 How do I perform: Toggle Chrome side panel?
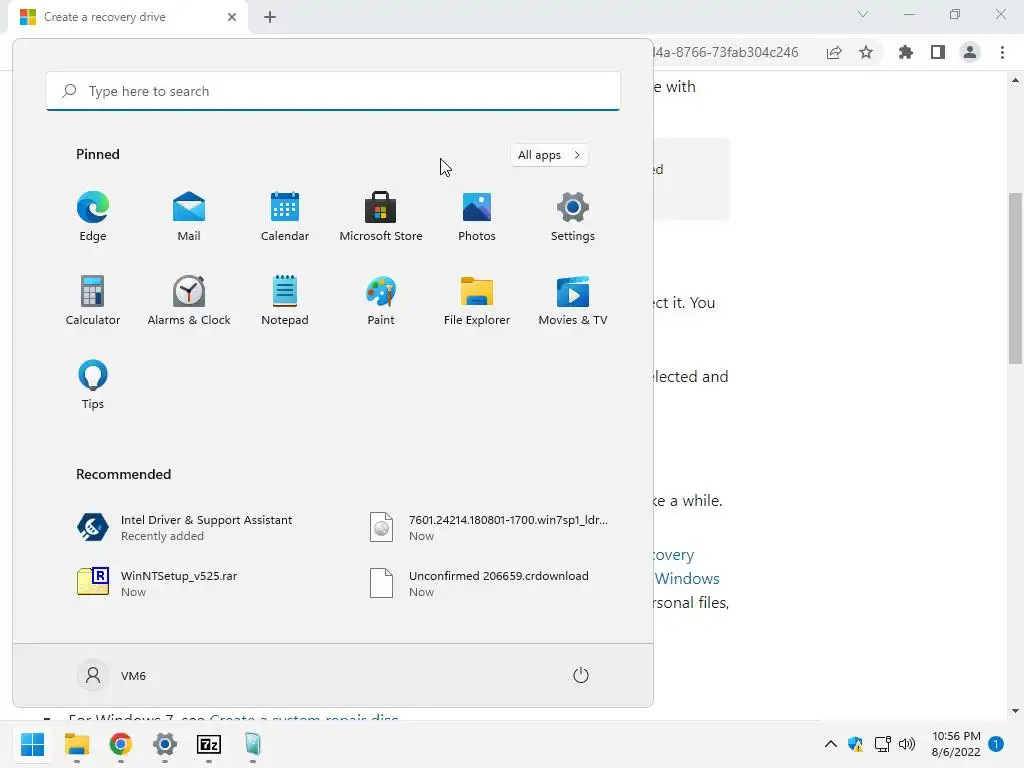(938, 52)
